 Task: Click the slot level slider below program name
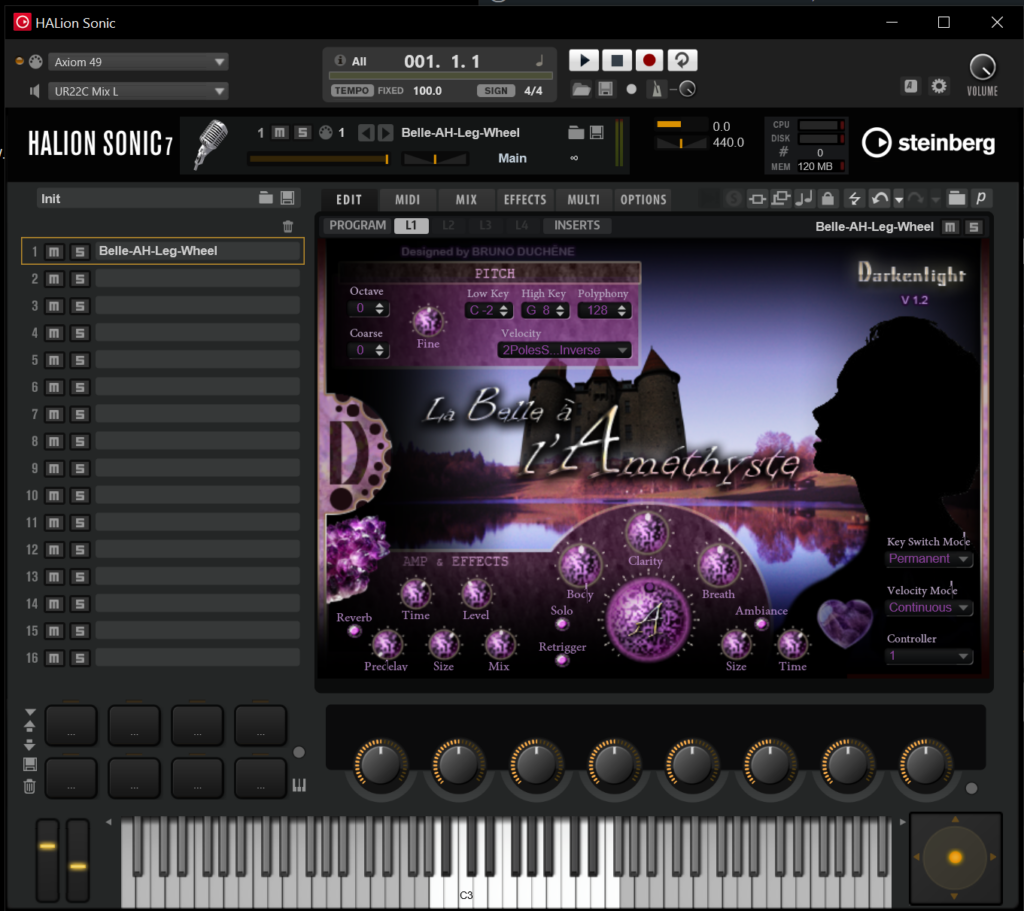[319, 159]
